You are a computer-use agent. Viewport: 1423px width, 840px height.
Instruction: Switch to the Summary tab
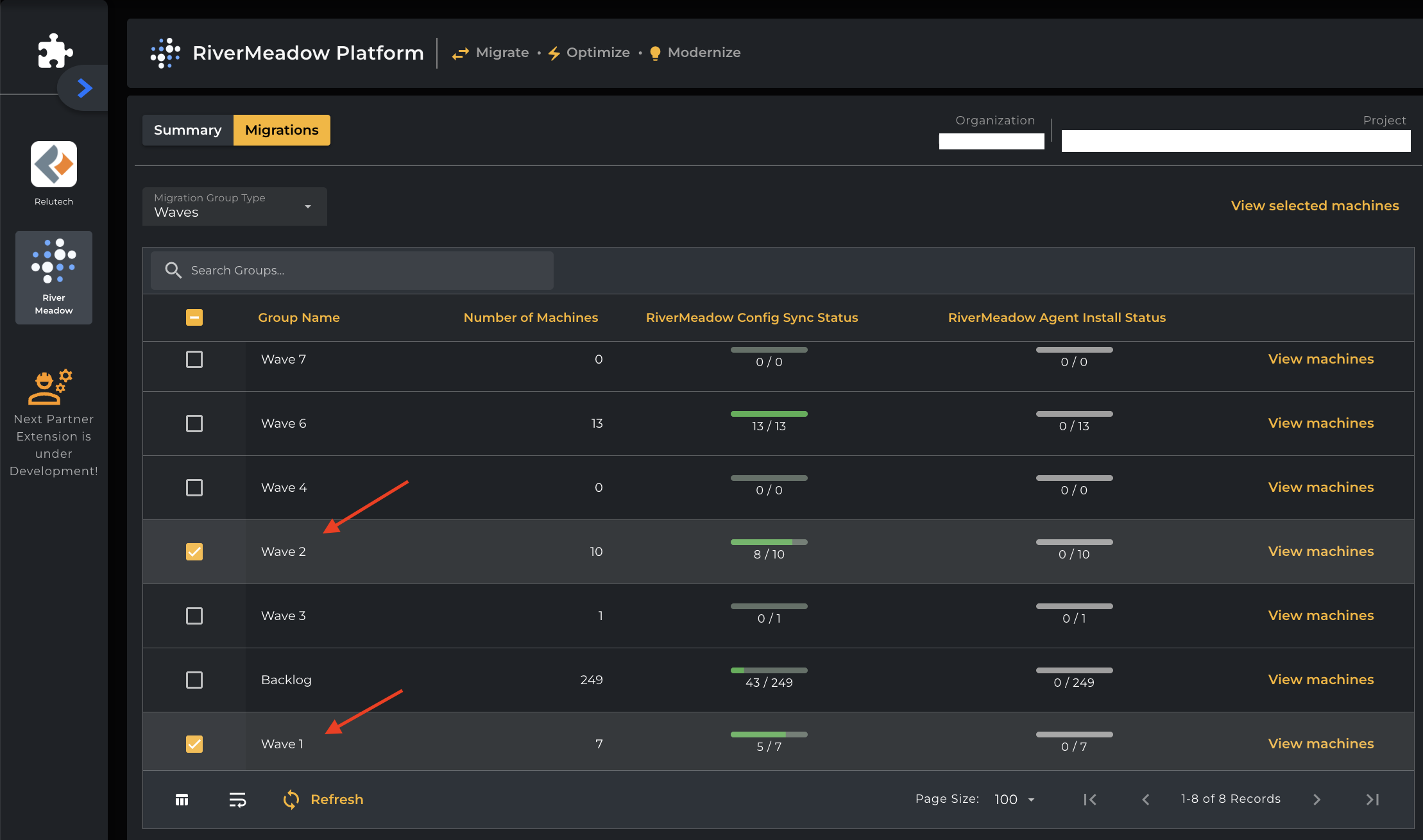point(188,130)
